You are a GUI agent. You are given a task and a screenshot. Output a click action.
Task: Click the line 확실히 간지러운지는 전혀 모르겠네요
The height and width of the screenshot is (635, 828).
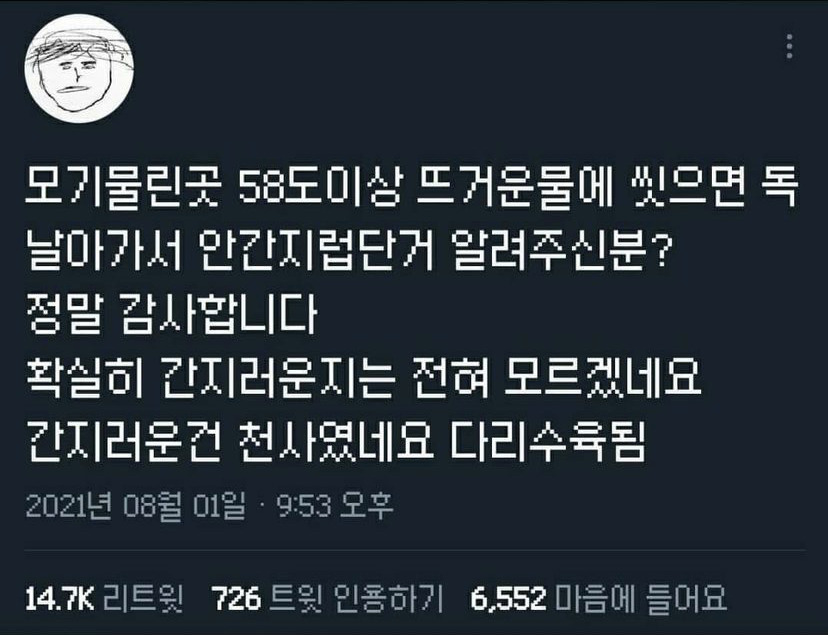coord(363,377)
